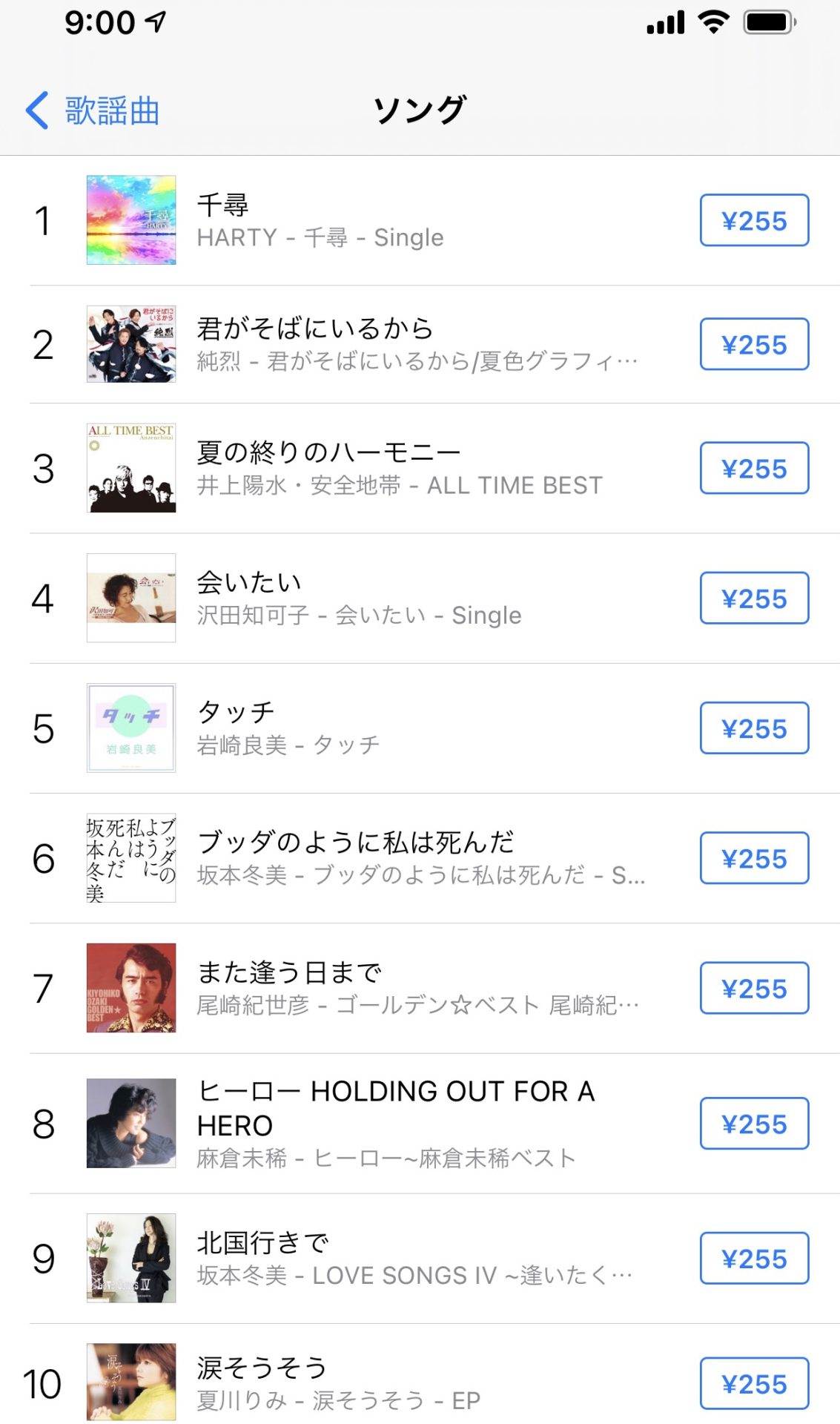Buy また逢う日まで for ¥255
This screenshot has height=1424, width=840.
tap(754, 988)
